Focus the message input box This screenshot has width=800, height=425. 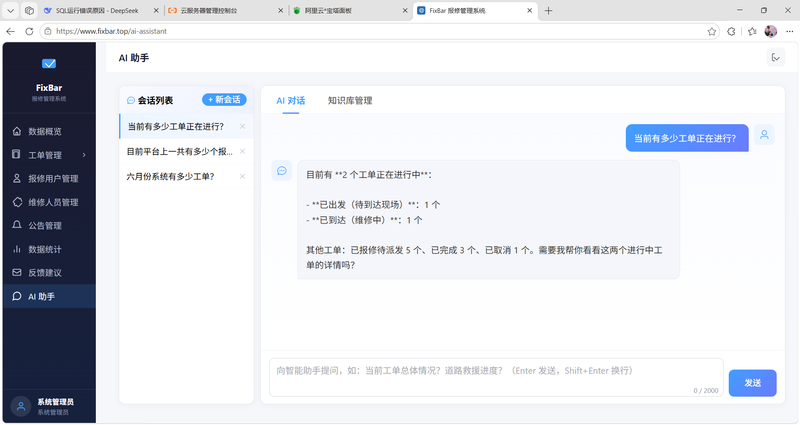(496, 377)
